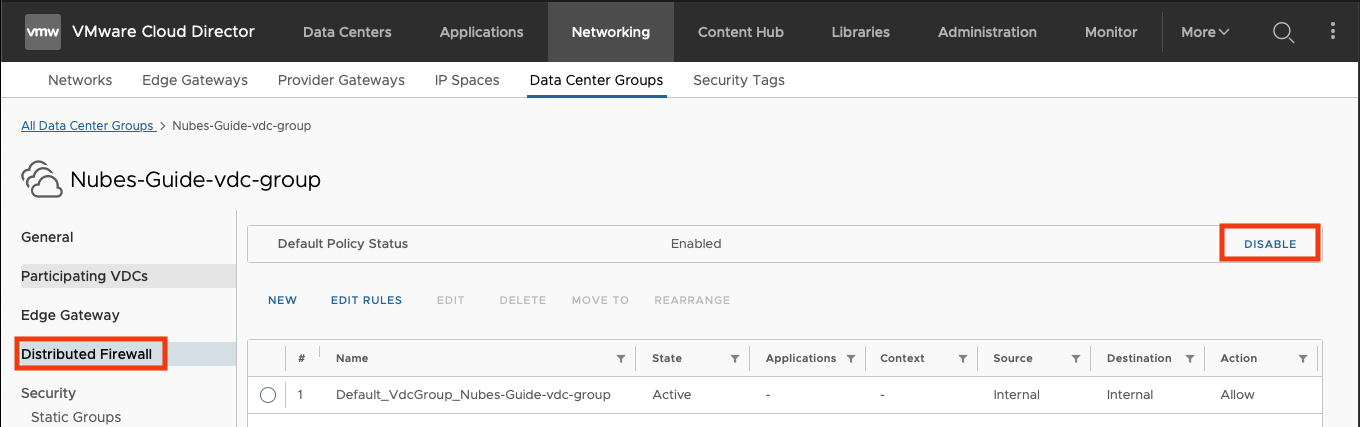Select the Default_VdcGroup rule radio button

coord(267,395)
